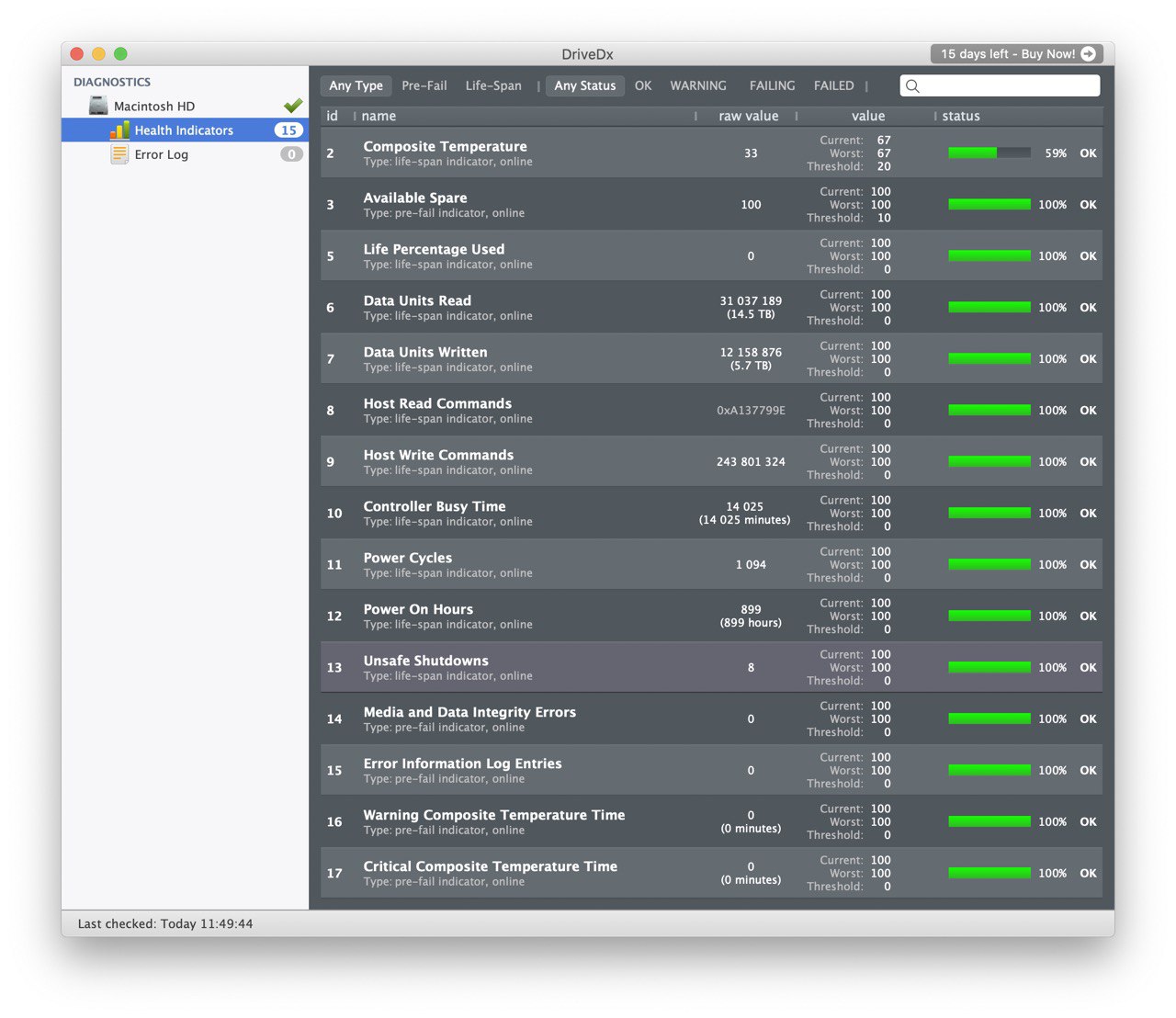Viewport: 1176px width, 1018px height.
Task: Click the 59% status percentage
Action: click(x=1056, y=153)
